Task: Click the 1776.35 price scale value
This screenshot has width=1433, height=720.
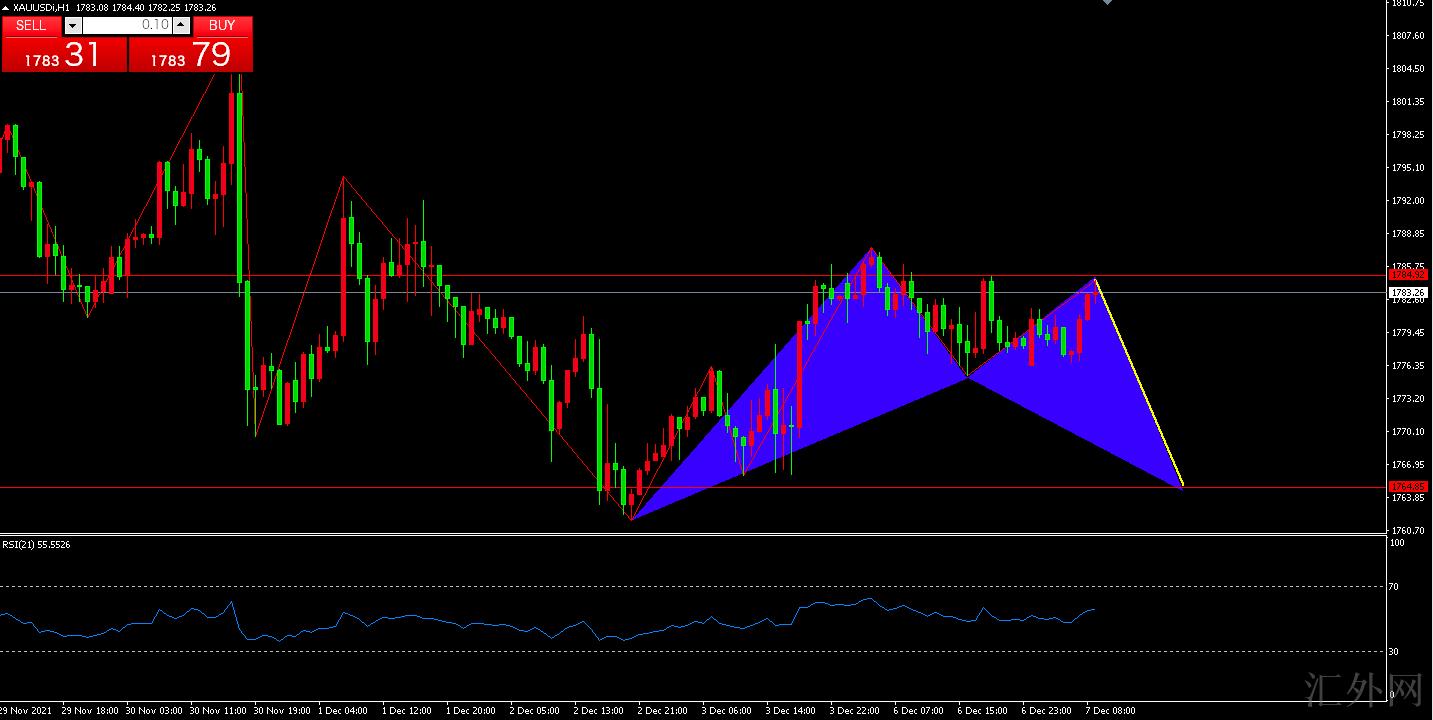Action: click(x=1408, y=366)
